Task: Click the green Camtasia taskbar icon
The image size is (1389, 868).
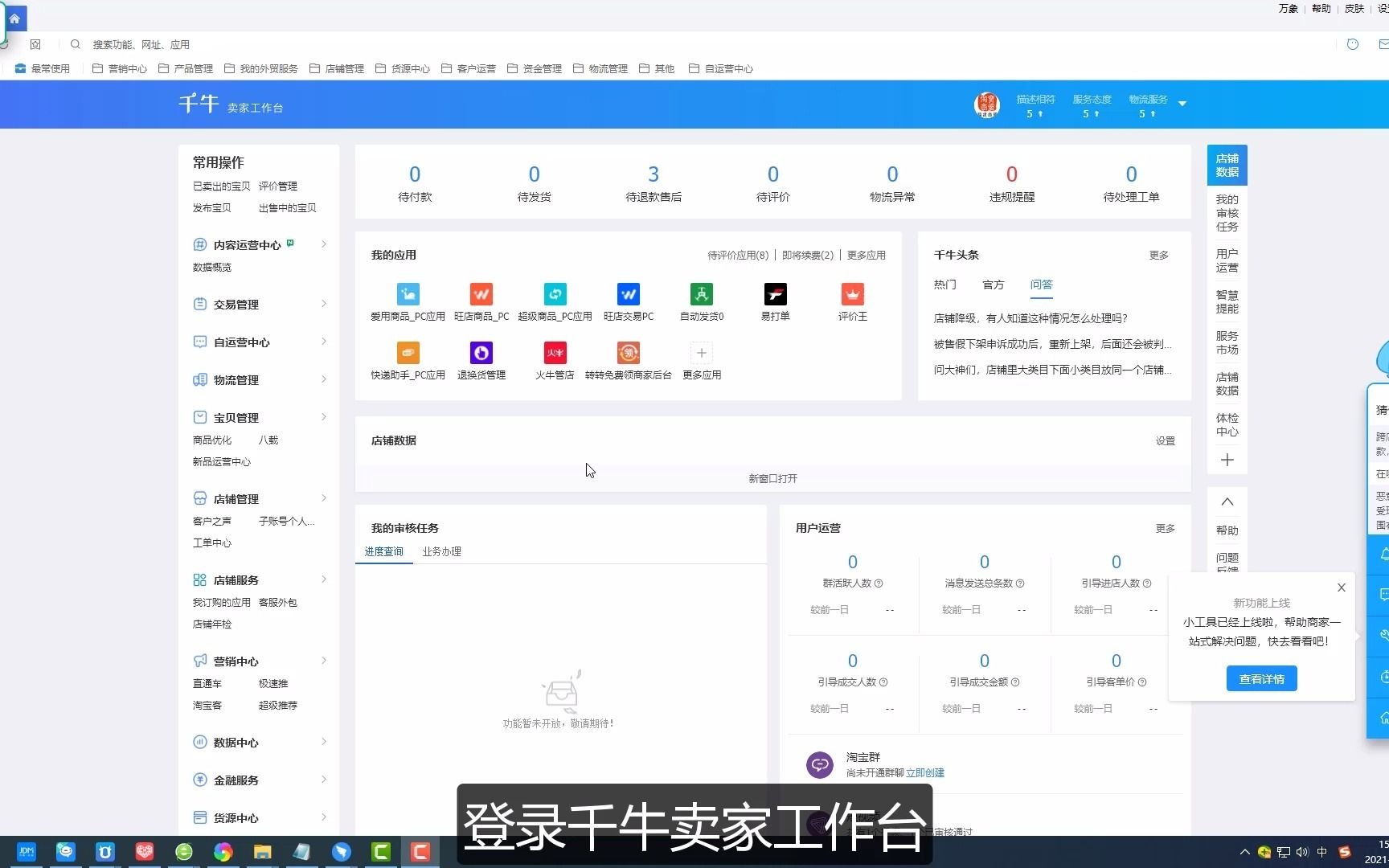Action: [x=381, y=852]
